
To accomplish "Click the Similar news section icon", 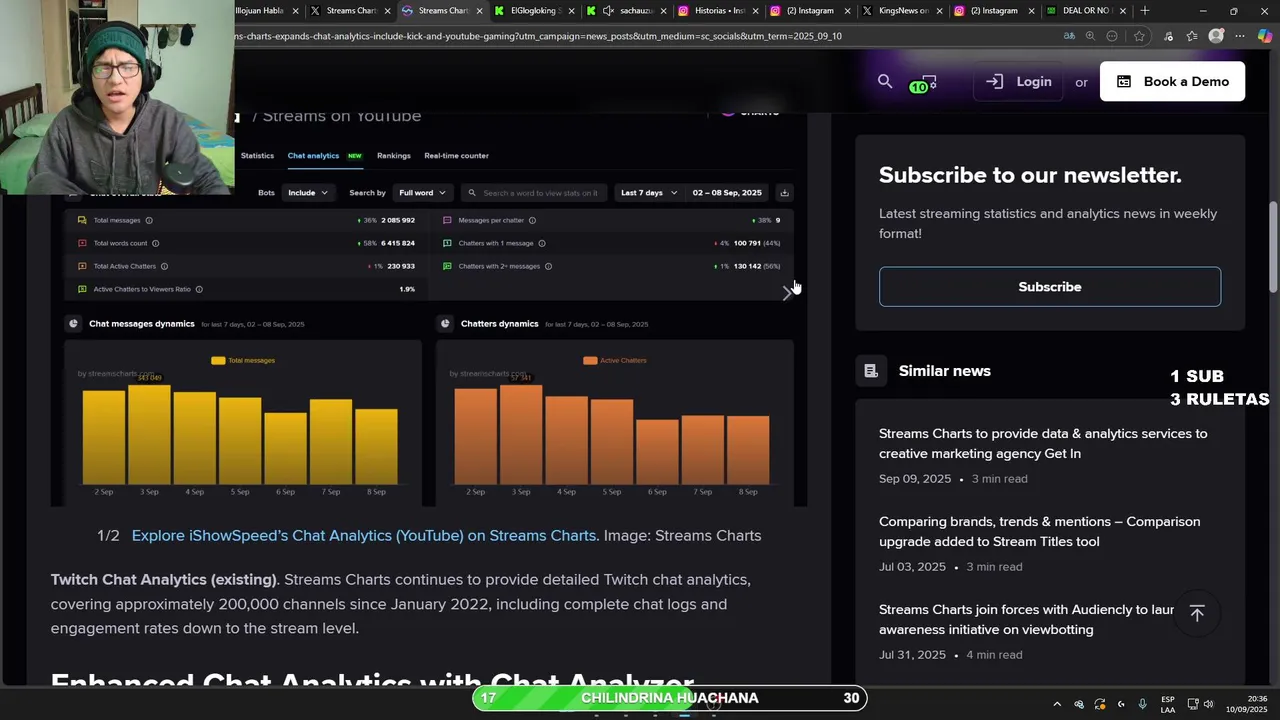I will point(871,371).
